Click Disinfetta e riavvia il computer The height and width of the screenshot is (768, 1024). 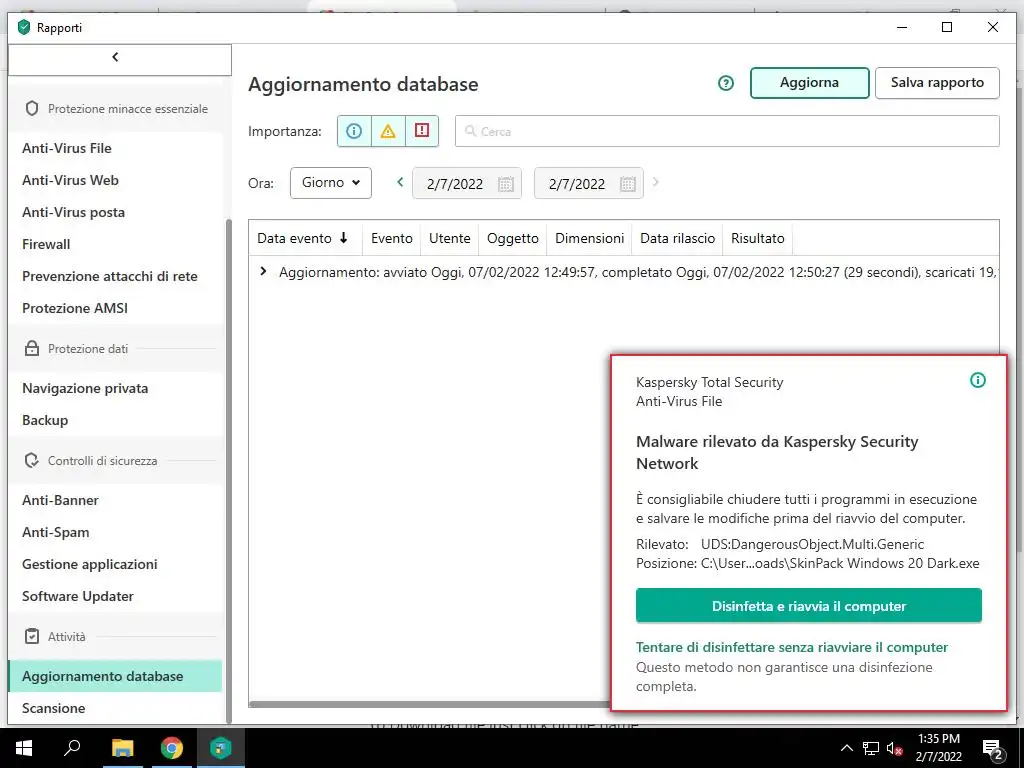808,606
